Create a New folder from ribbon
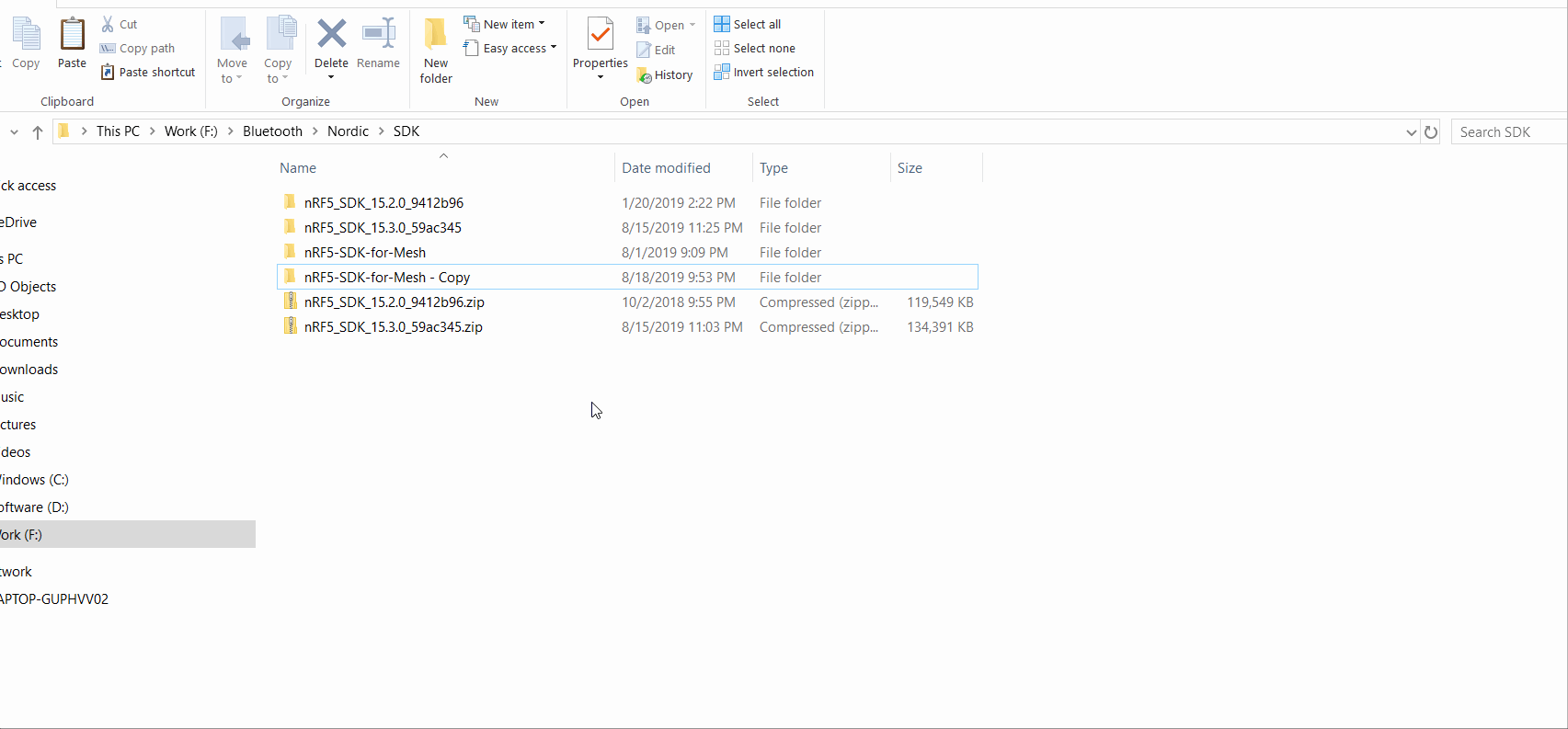The image size is (1568, 729). (436, 51)
